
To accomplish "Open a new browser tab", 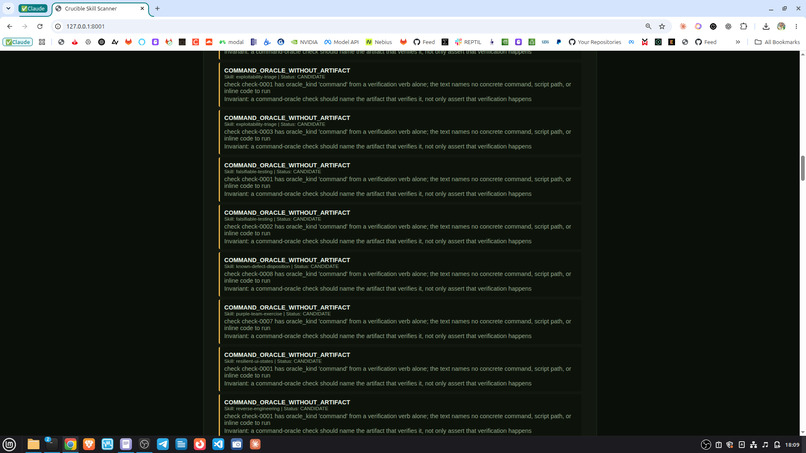I will click(x=157, y=8).
